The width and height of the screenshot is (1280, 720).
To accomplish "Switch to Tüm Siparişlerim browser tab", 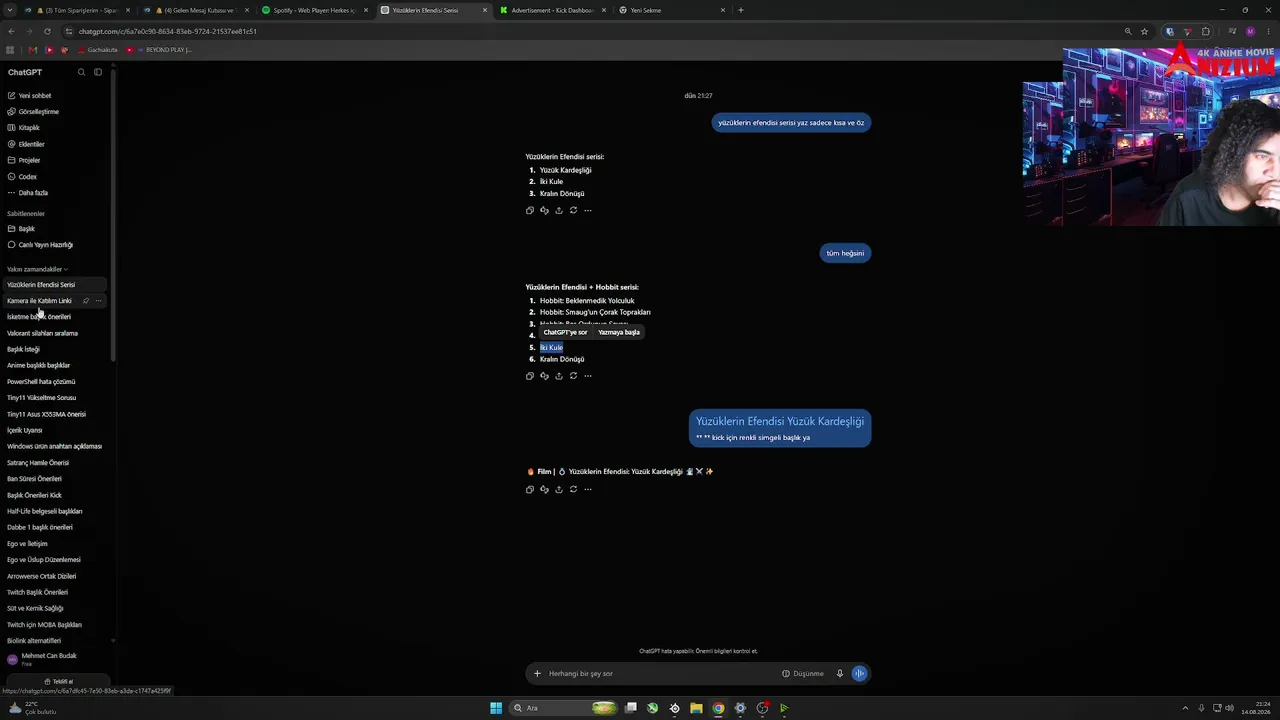I will (x=78, y=10).
